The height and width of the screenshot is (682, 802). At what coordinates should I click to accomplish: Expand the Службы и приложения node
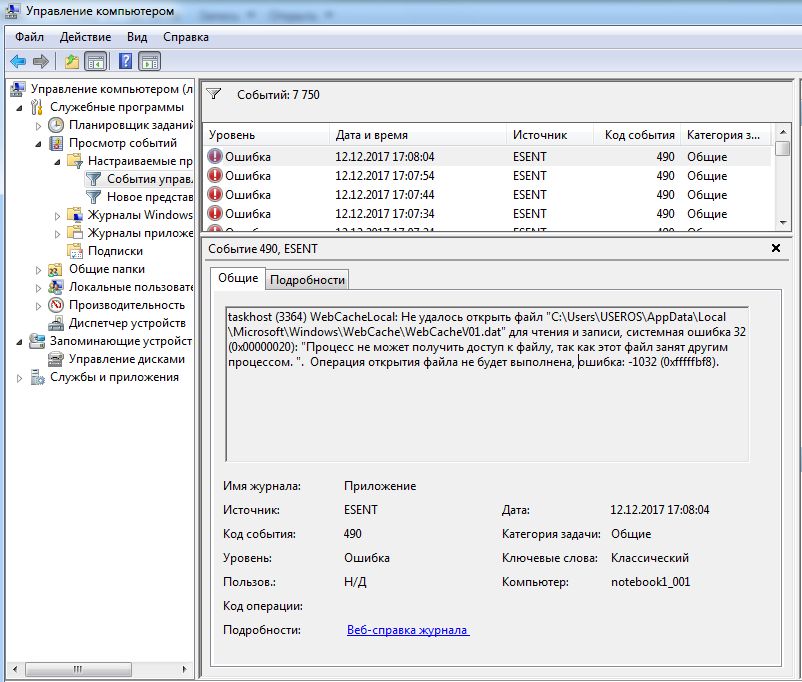click(x=20, y=378)
